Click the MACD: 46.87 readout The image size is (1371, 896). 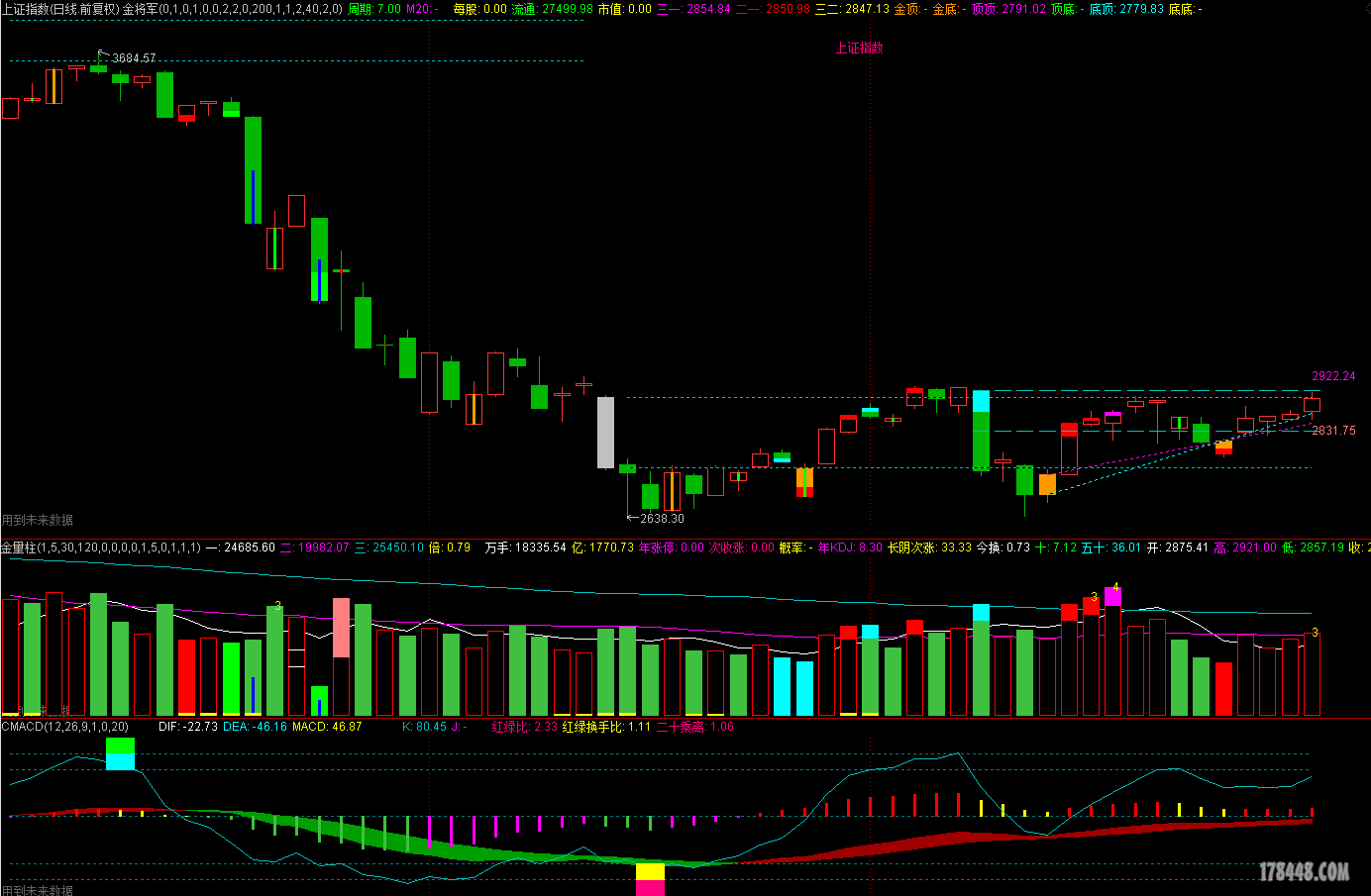tap(327, 727)
